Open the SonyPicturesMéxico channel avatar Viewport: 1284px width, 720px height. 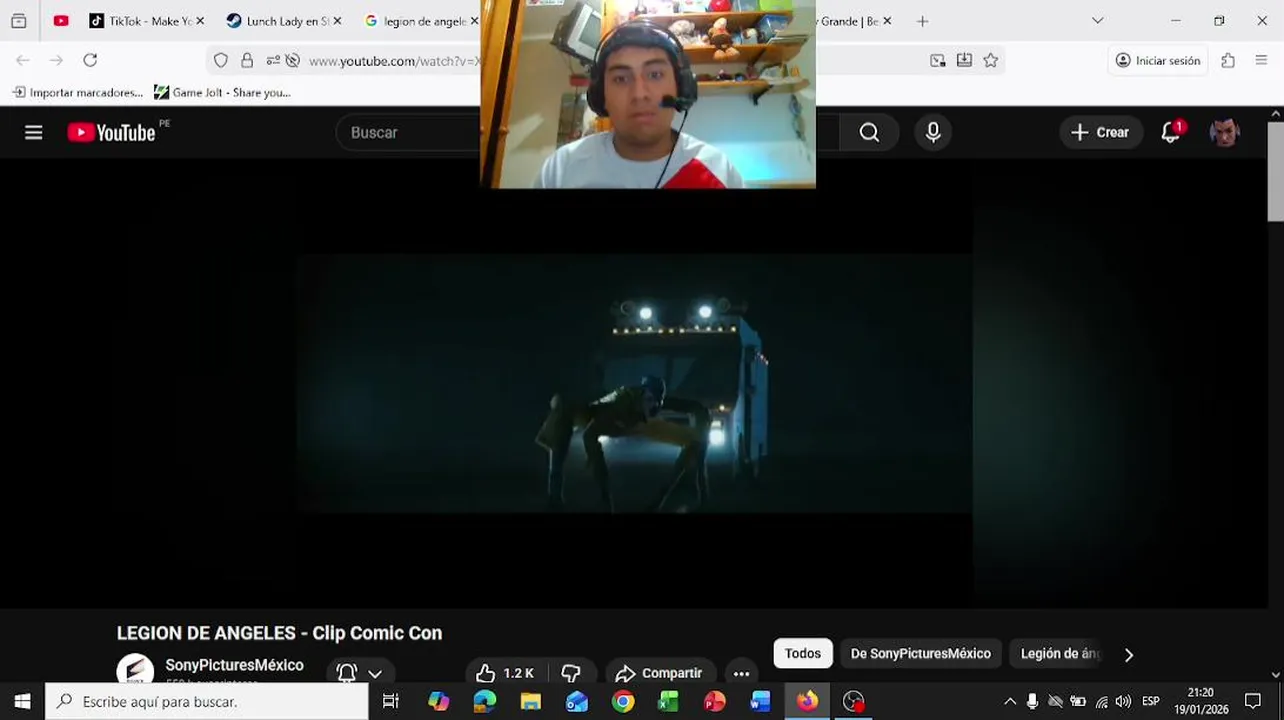[x=135, y=670]
